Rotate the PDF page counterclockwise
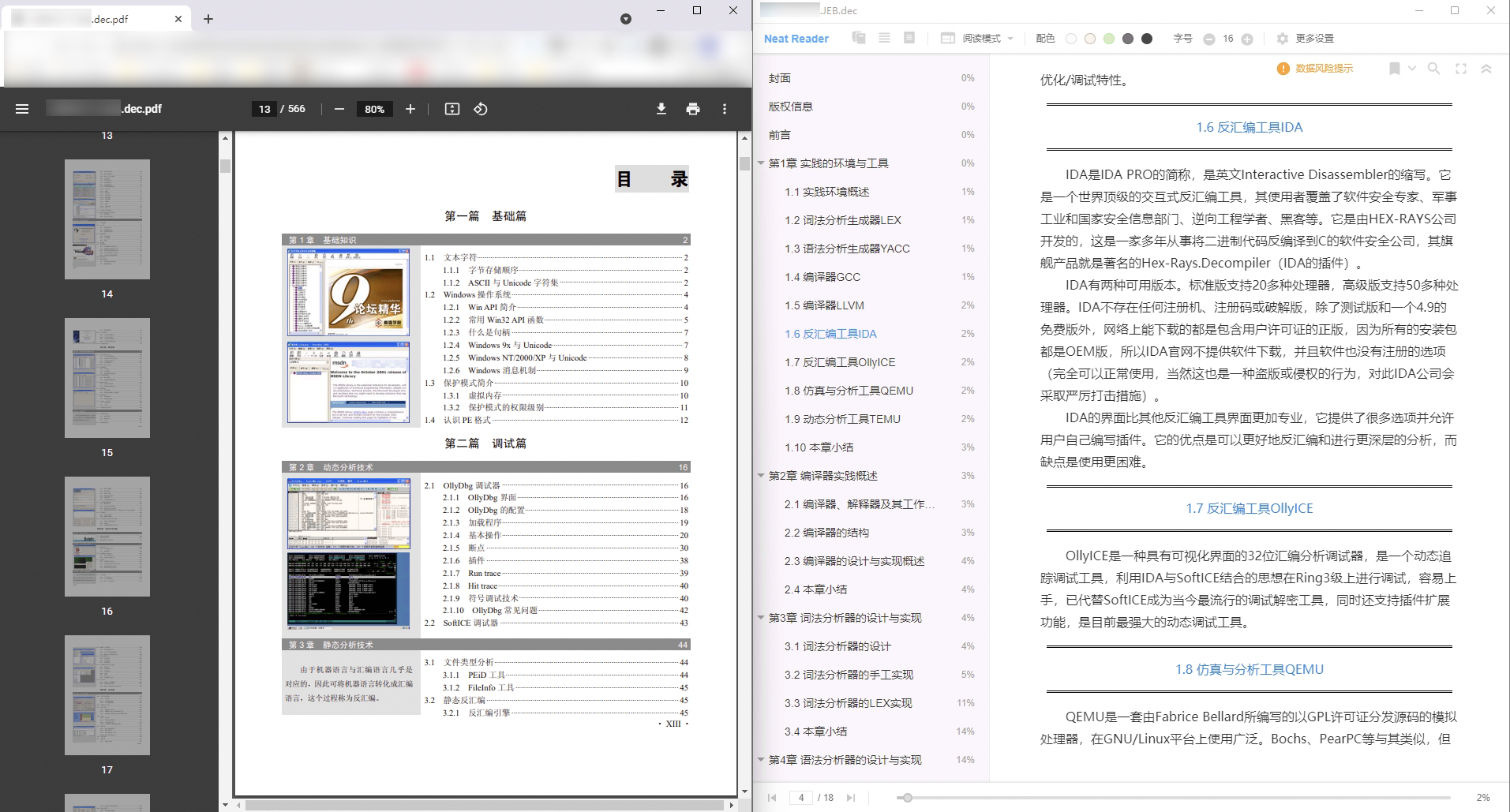The width and height of the screenshot is (1510, 812). pyautogui.click(x=481, y=109)
